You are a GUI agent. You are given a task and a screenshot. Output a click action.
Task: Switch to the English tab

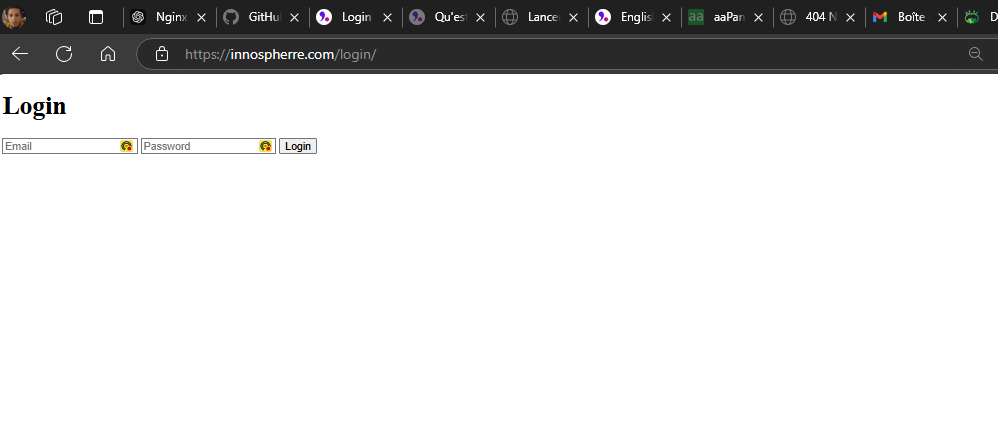point(634,17)
